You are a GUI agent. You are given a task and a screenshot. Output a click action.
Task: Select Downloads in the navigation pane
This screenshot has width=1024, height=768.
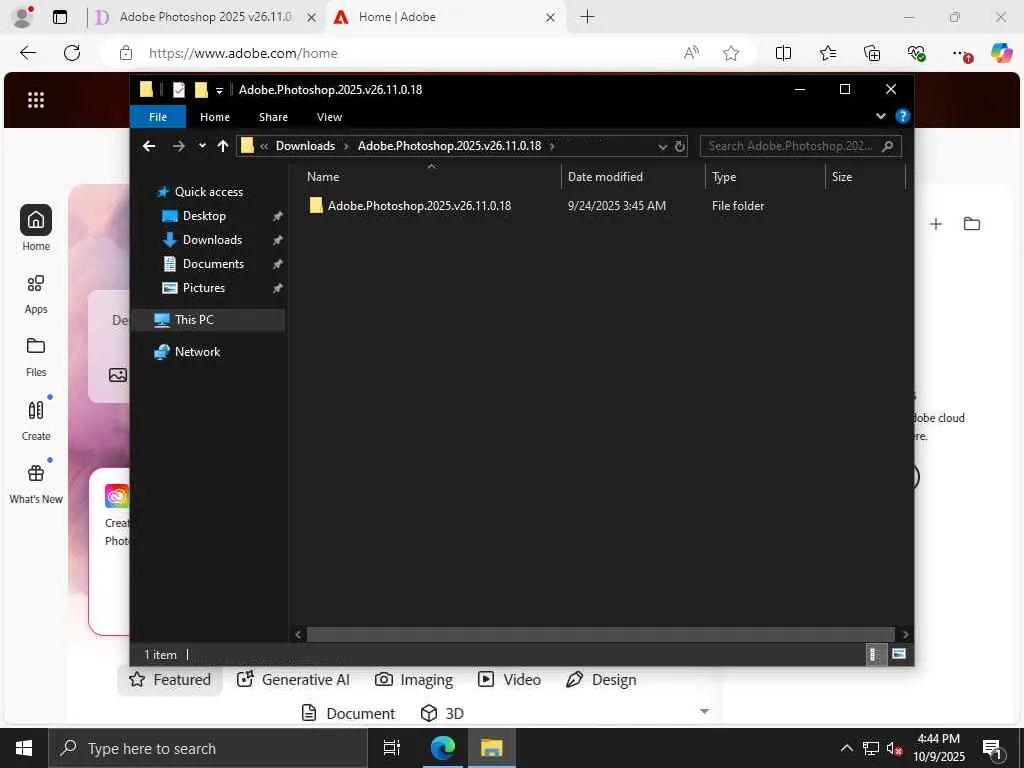tap(212, 240)
